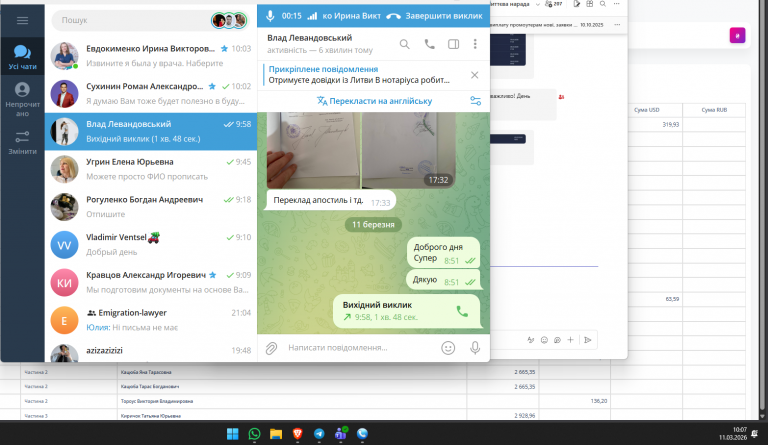Open the Teams apps grid icon
This screenshot has width=768, height=445.
590,4
